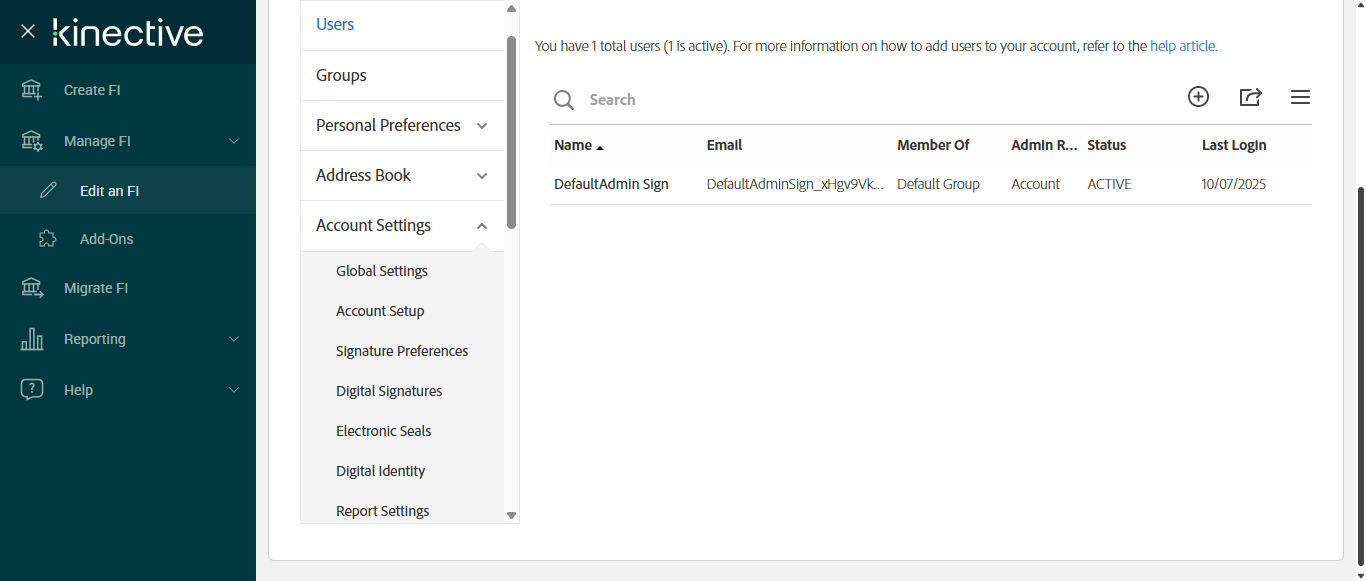Click the settings panel scrollbar down arrow
This screenshot has width=1366, height=581.
[511, 516]
